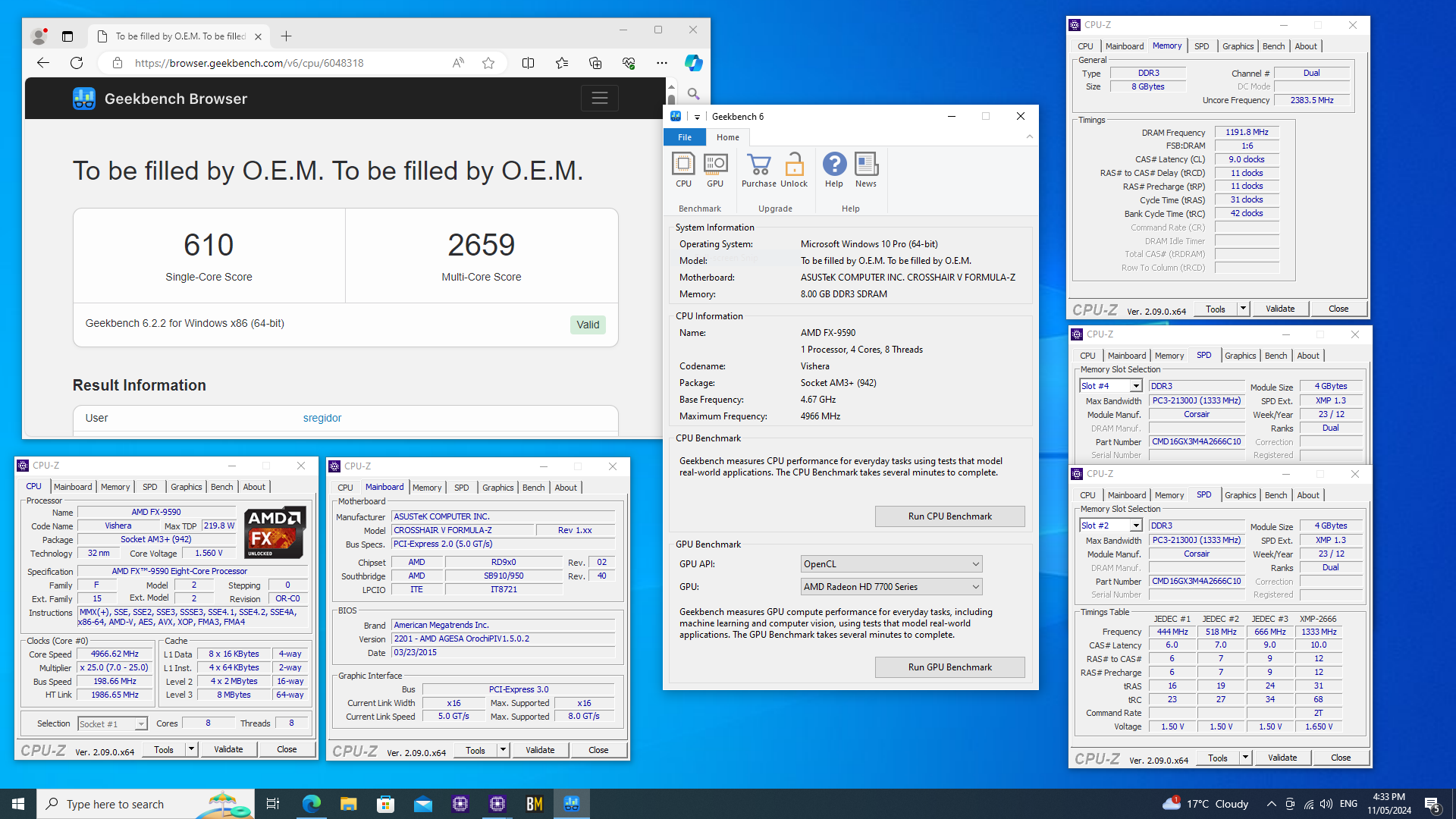Click Validate in CPU-Z CPU window
Image resolution: width=1456 pixels, height=819 pixels.
[x=228, y=749]
